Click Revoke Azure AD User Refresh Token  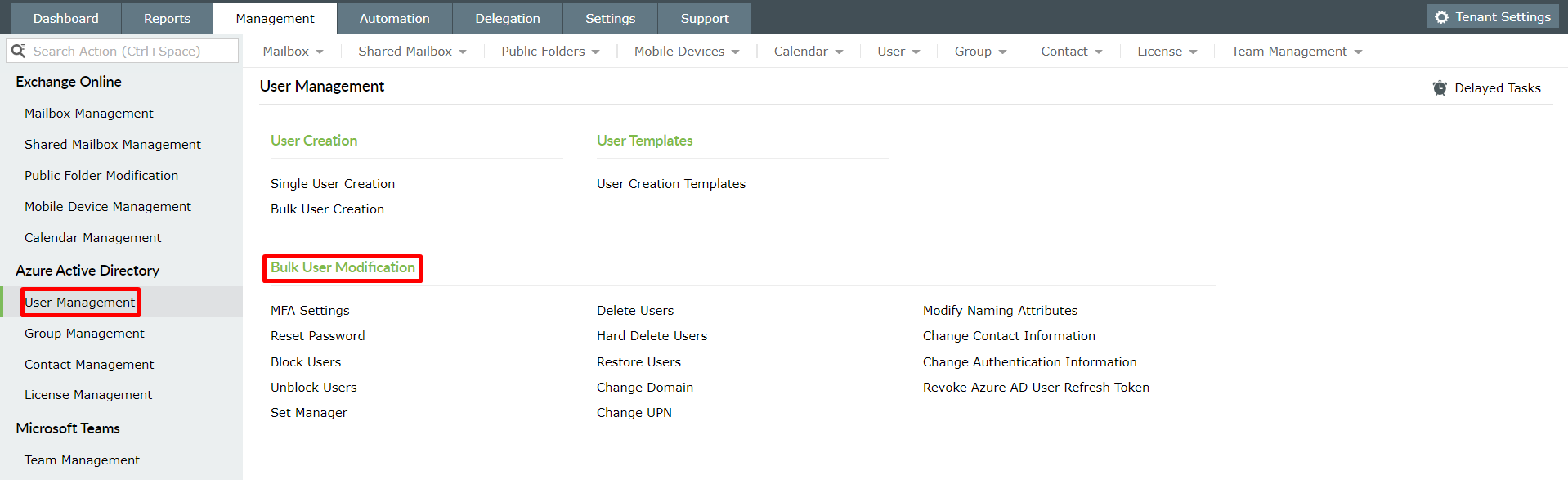1036,388
